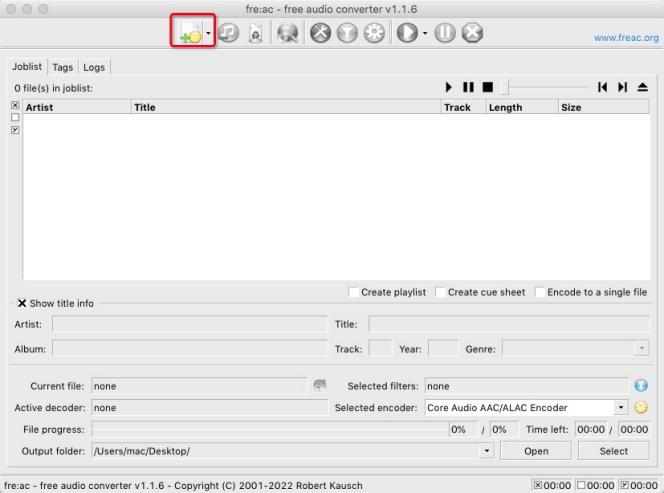Image resolution: width=664 pixels, height=493 pixels.
Task: Click the Year input field
Action: point(443,349)
